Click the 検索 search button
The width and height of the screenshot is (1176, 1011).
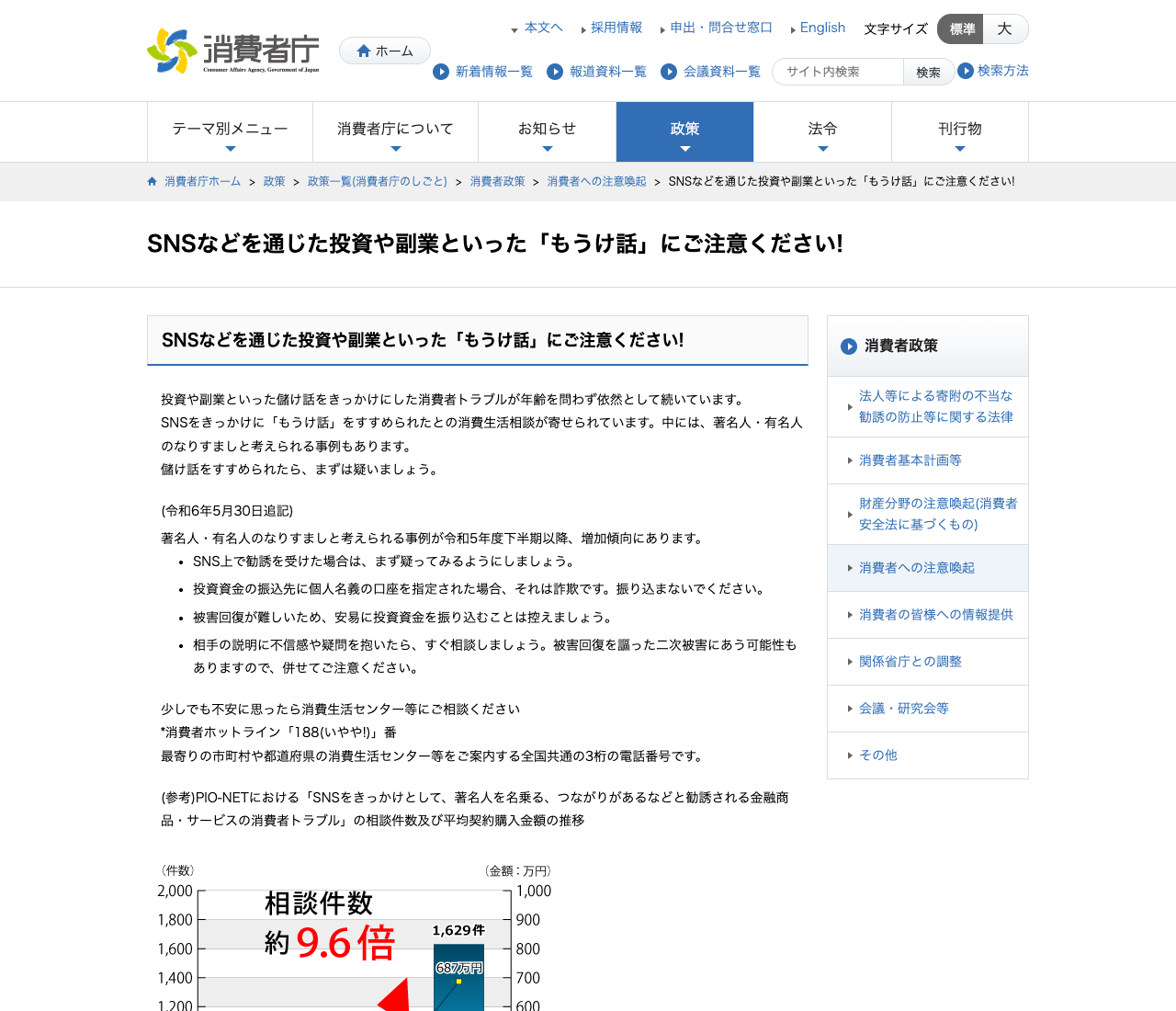(x=929, y=72)
